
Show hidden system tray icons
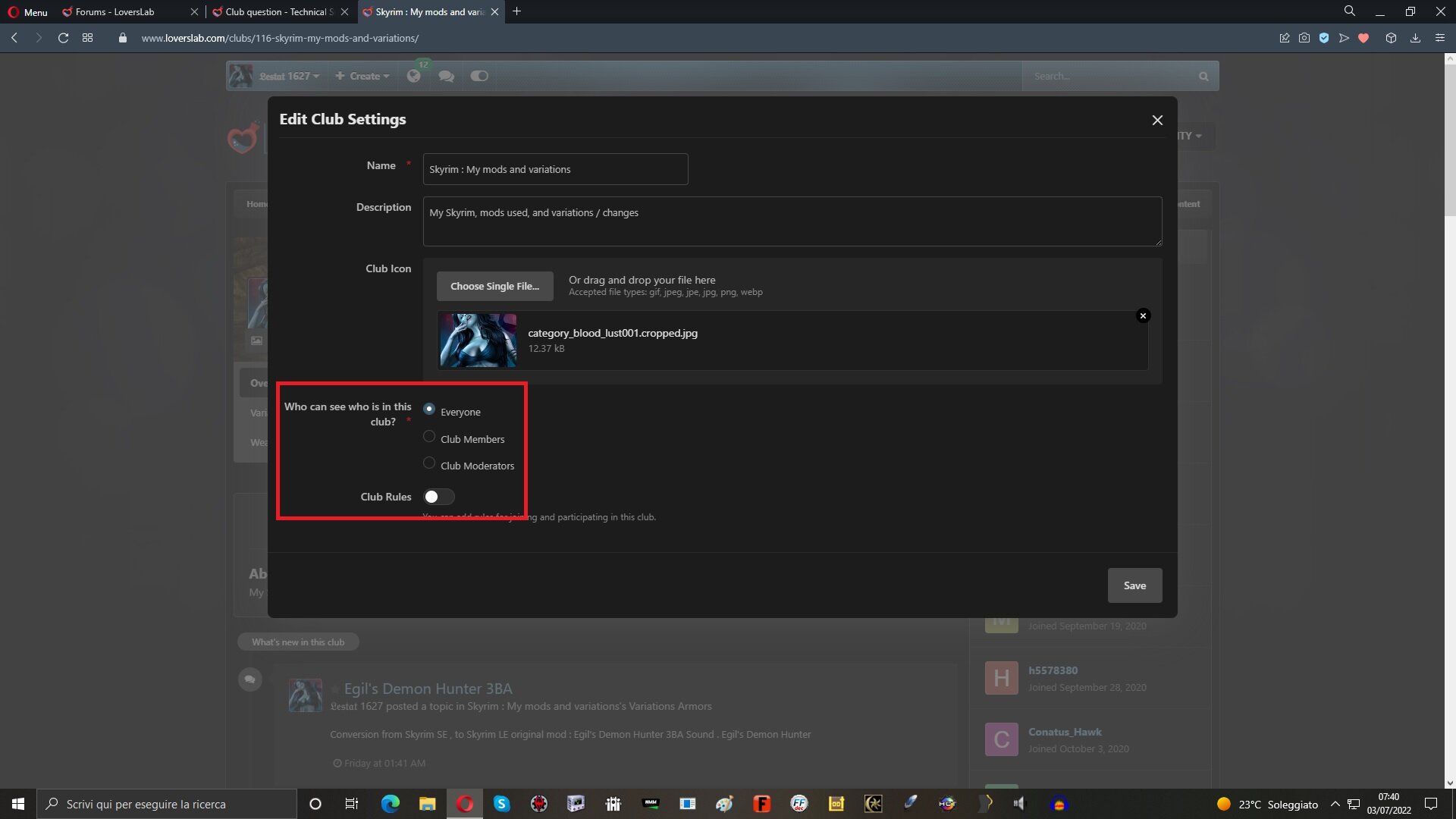[x=1335, y=804]
